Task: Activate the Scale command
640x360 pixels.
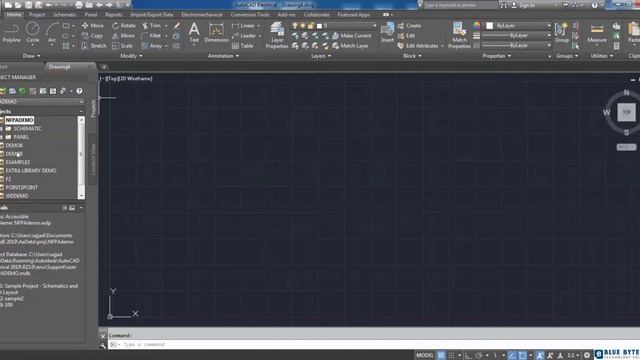Action: (x=122, y=46)
